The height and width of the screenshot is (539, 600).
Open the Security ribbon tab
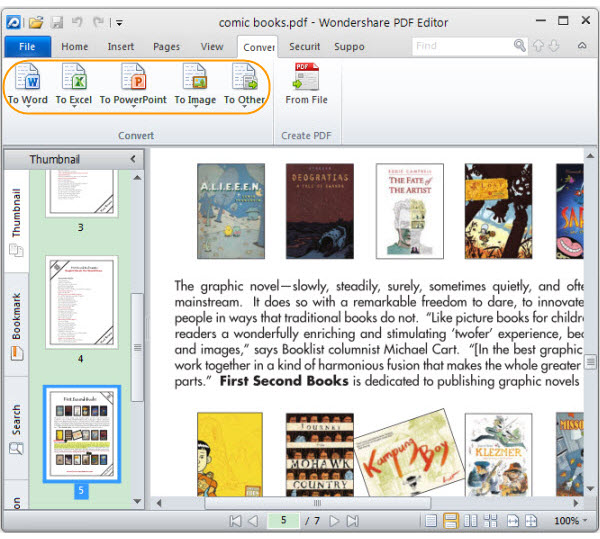pos(305,47)
